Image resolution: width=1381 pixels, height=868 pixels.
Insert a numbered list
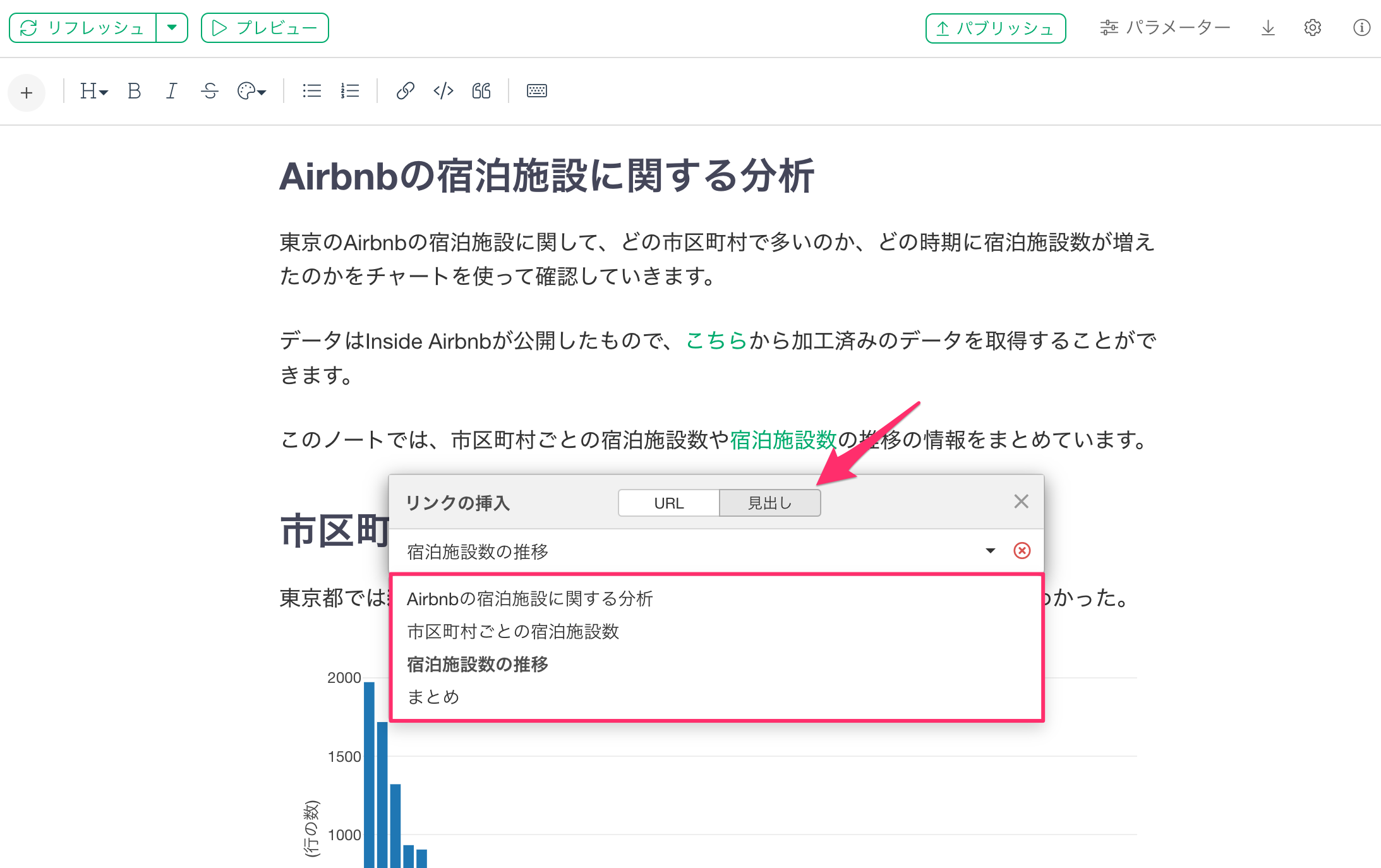tap(349, 91)
